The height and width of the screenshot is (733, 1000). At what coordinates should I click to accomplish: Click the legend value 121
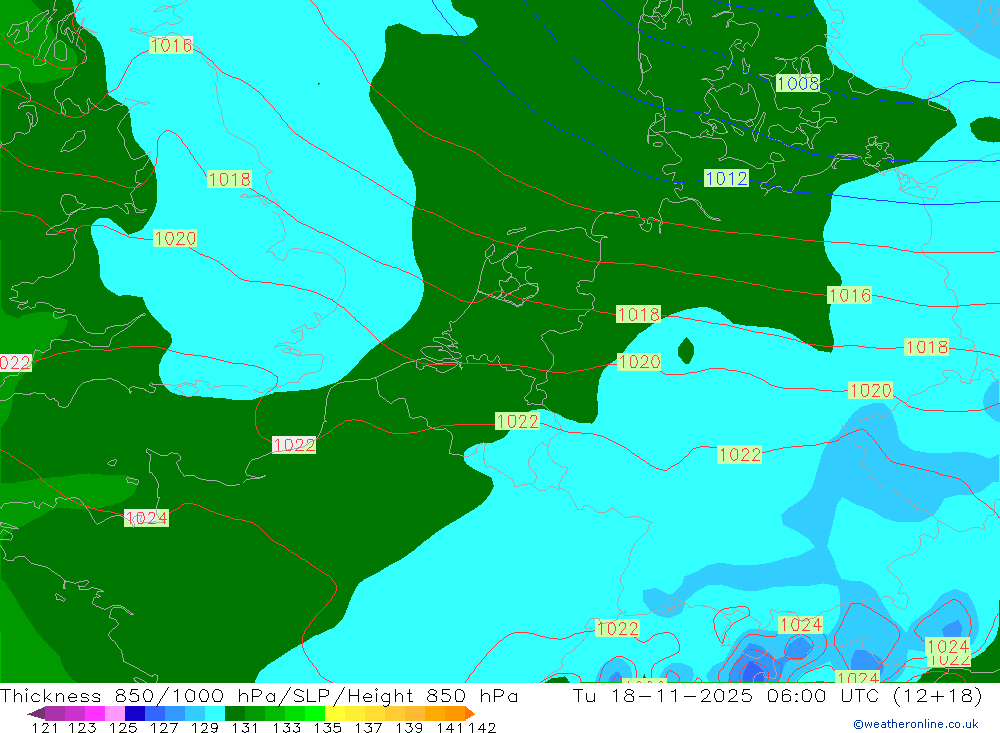pos(45,727)
